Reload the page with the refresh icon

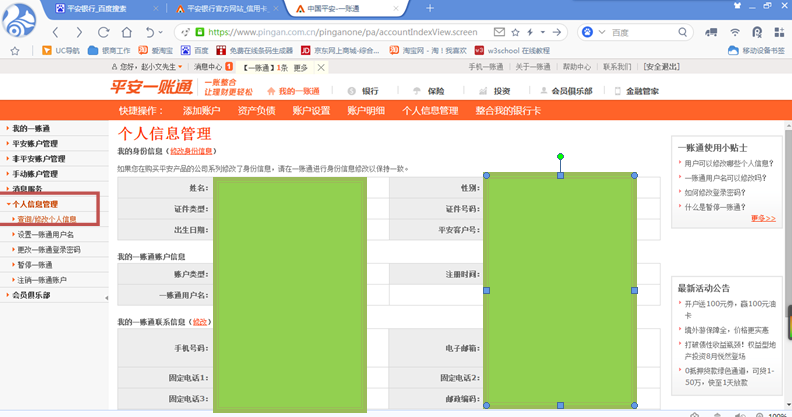104,32
